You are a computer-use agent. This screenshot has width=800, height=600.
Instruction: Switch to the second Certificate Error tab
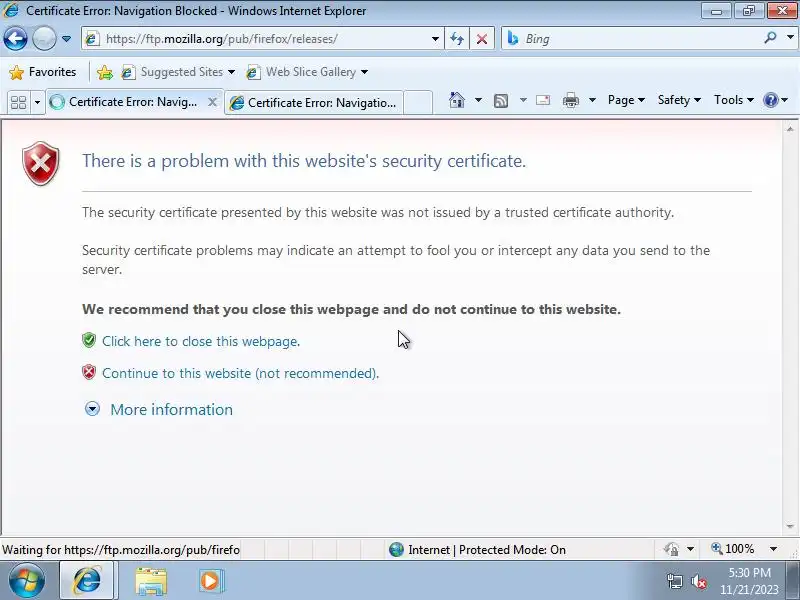[x=314, y=103]
